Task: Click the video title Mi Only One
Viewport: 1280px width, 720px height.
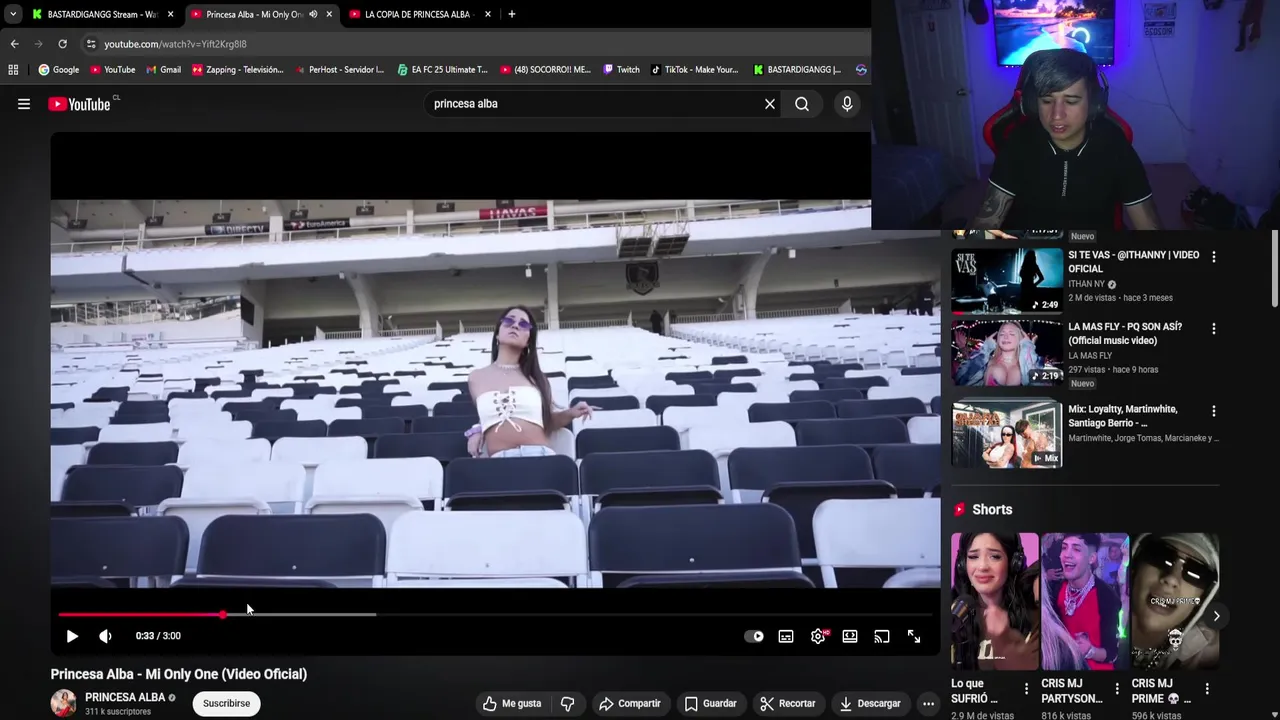Action: [179, 674]
